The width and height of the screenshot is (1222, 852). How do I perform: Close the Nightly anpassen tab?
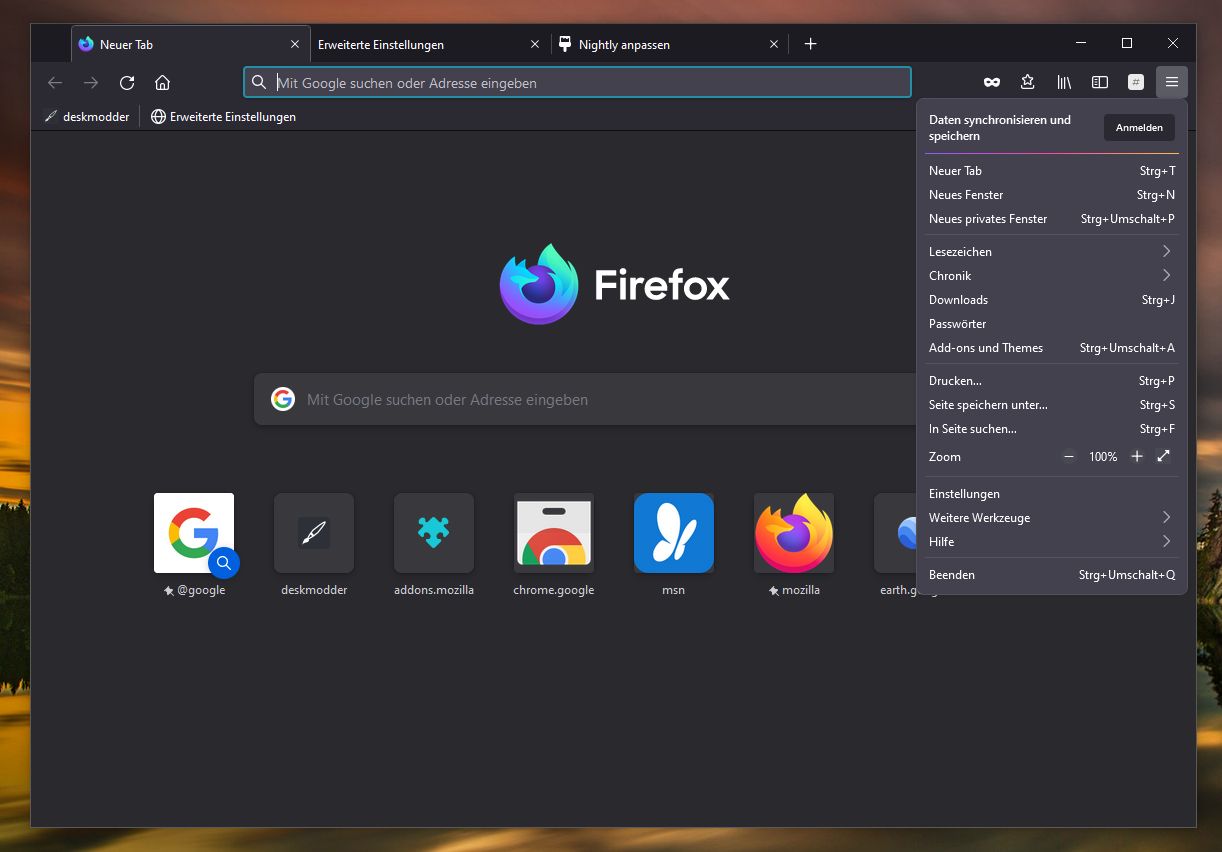774,44
